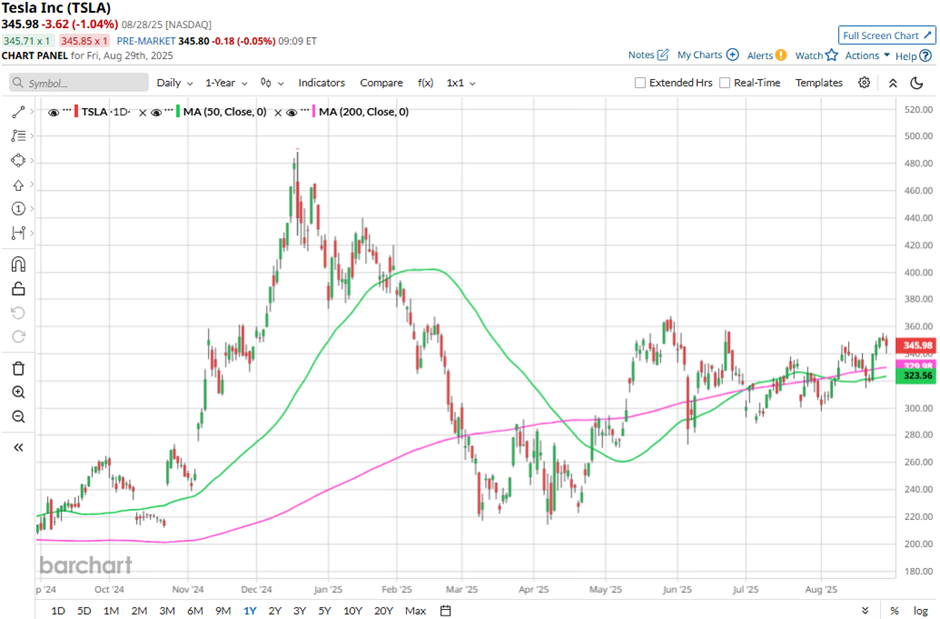This screenshot has height=619, width=940.
Task: Expand trend line tool options arrow
Action: pyautogui.click(x=32, y=111)
